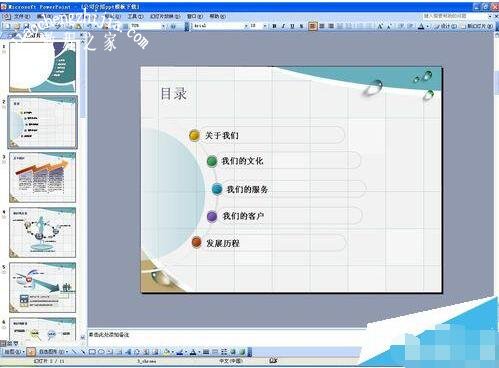499x368 pixels.
Task: Switch to the 幻灯片 slides tab
Action: coord(34,35)
